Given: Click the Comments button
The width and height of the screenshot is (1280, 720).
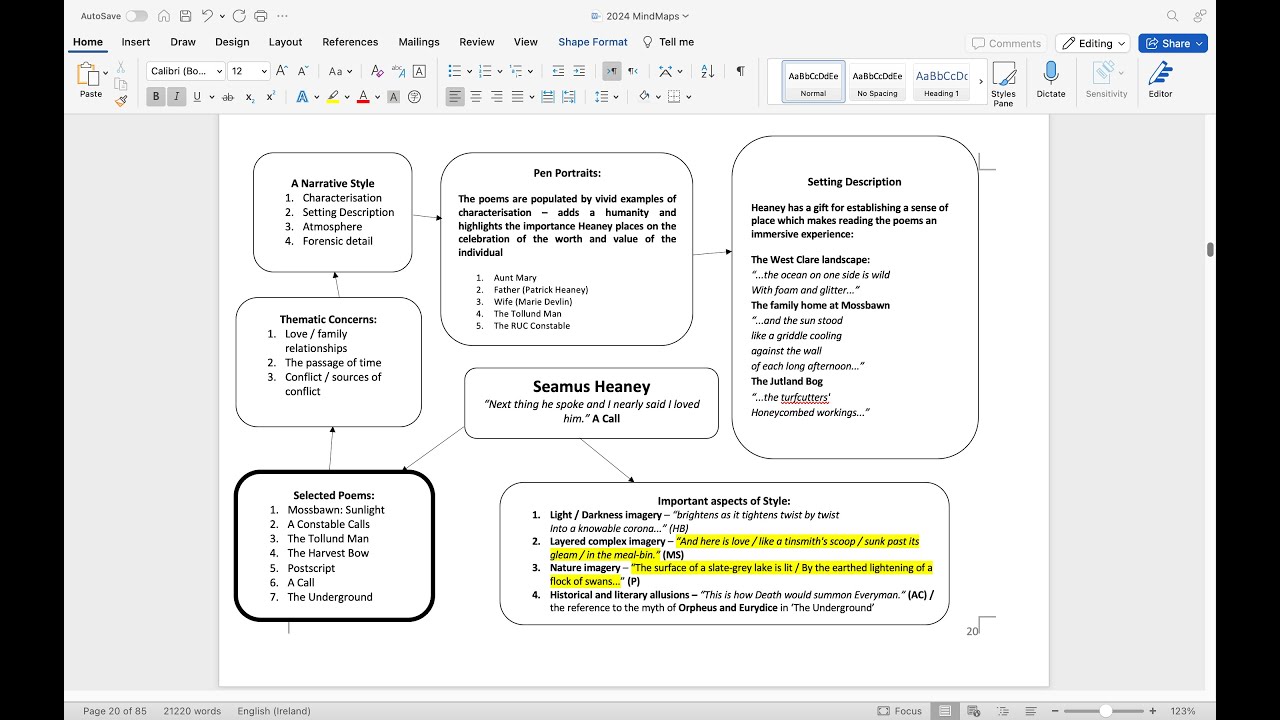Looking at the screenshot, I should 1005,43.
